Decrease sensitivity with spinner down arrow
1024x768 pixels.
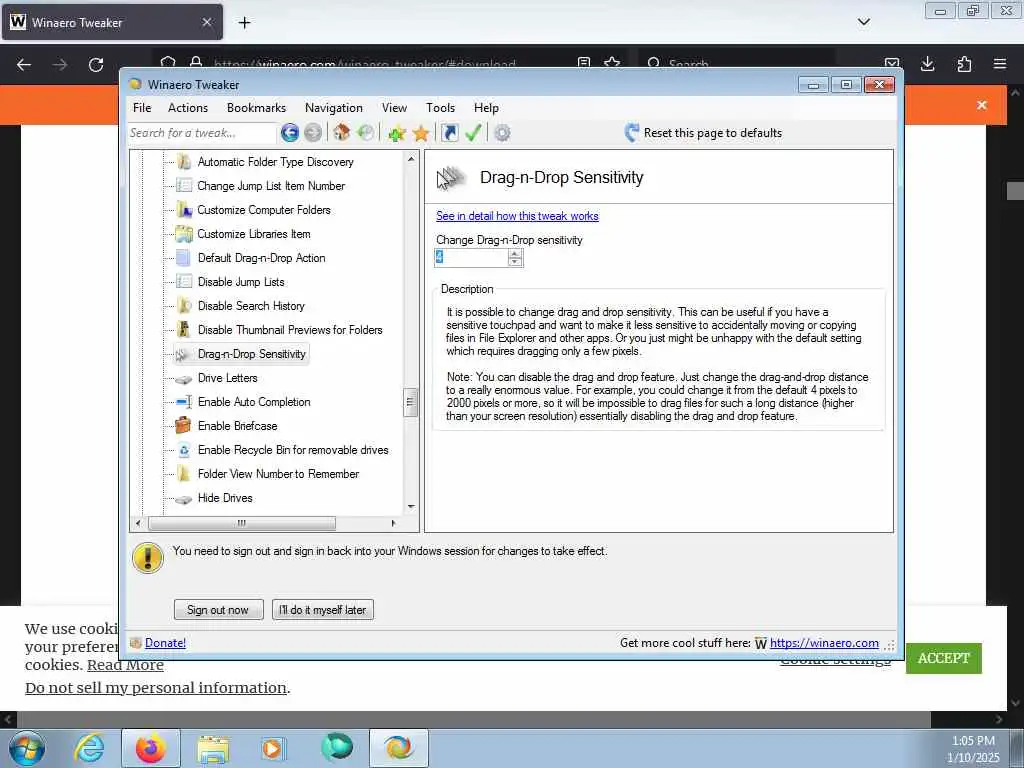pyautogui.click(x=515, y=262)
